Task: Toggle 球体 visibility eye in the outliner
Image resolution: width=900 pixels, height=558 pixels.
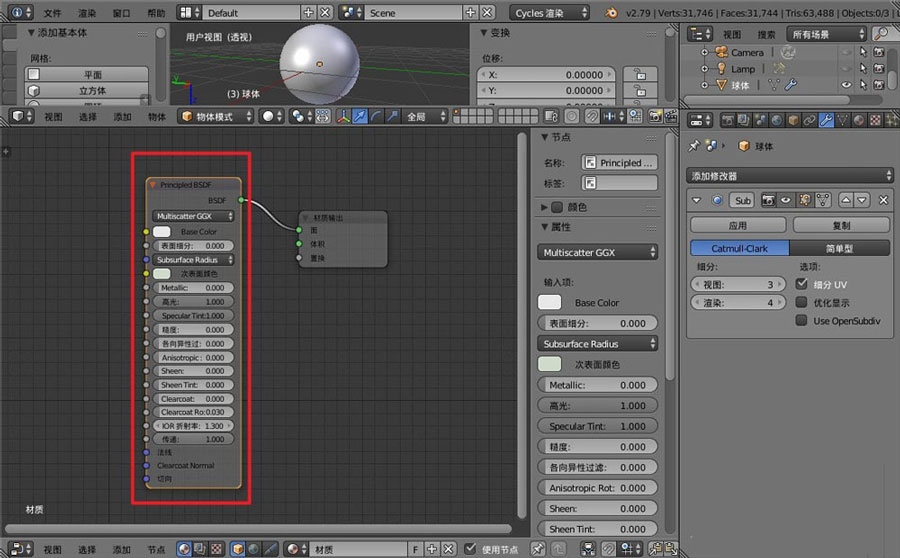Action: tap(847, 85)
